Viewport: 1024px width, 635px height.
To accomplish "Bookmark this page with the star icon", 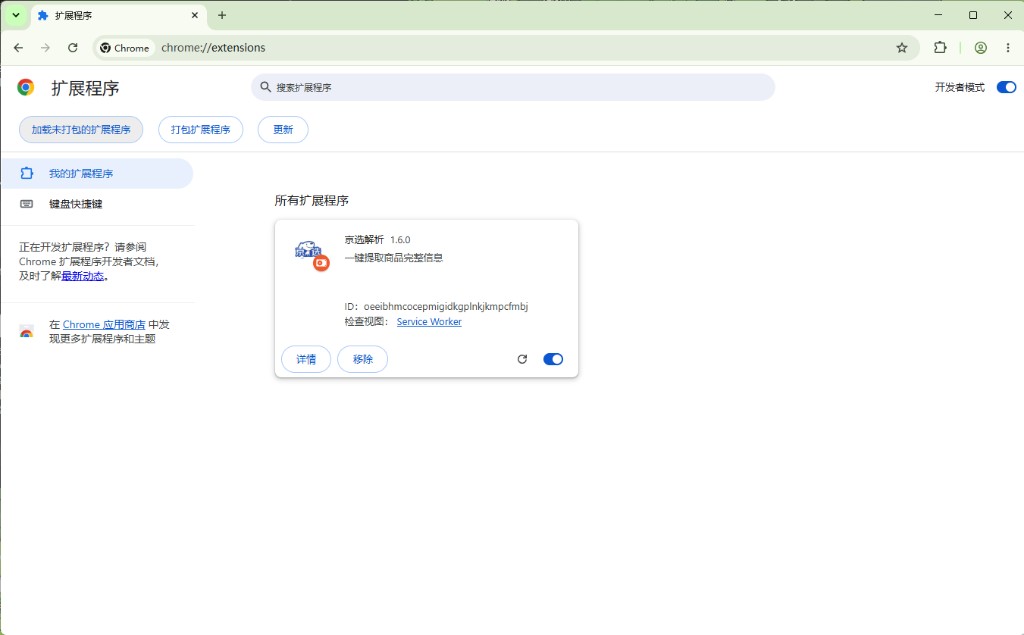I will [902, 48].
